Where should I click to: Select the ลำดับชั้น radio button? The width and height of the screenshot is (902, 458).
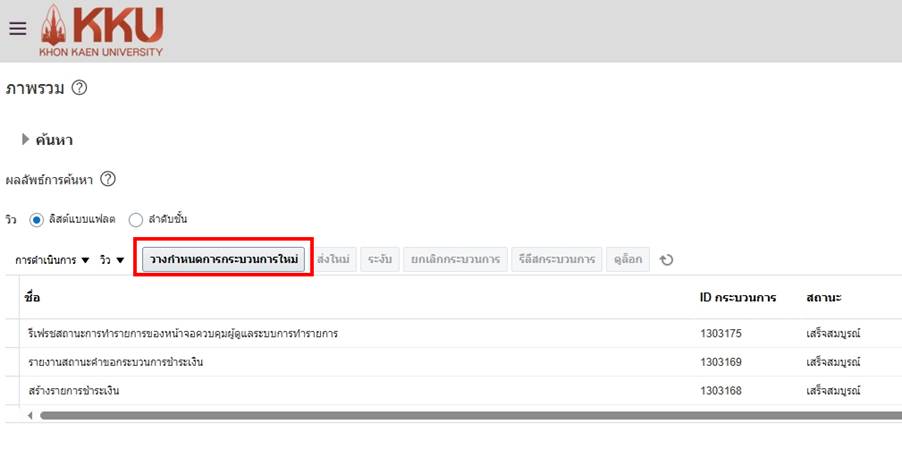(136, 219)
